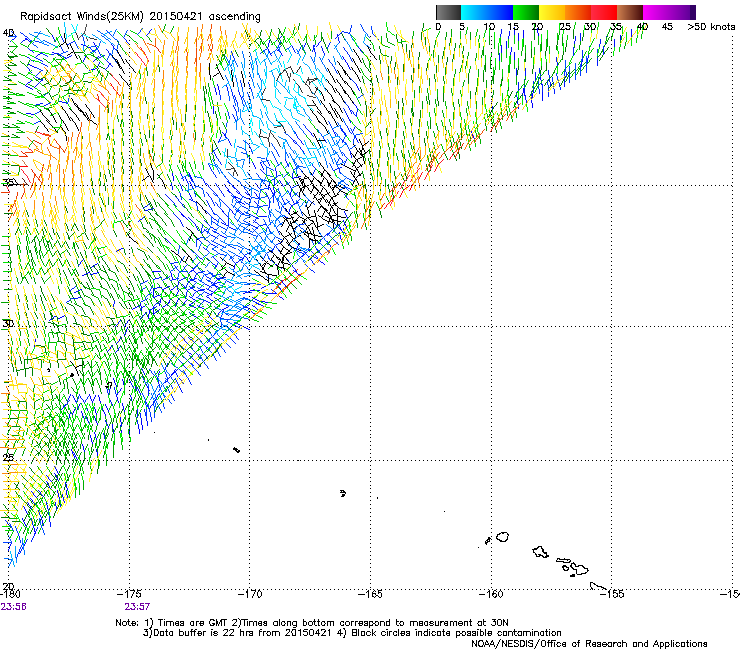This screenshot has height=650, width=740.
Task: Click the legend tick label '25'
Action: [x=564, y=27]
